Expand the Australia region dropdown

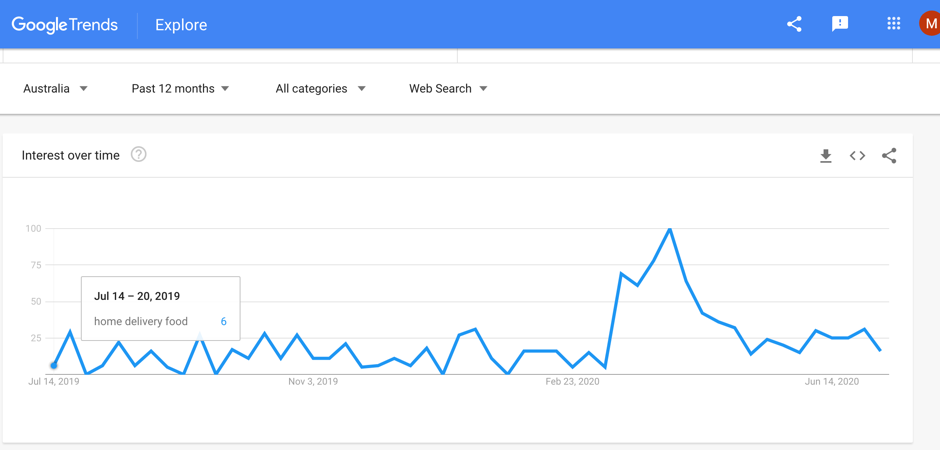point(55,89)
